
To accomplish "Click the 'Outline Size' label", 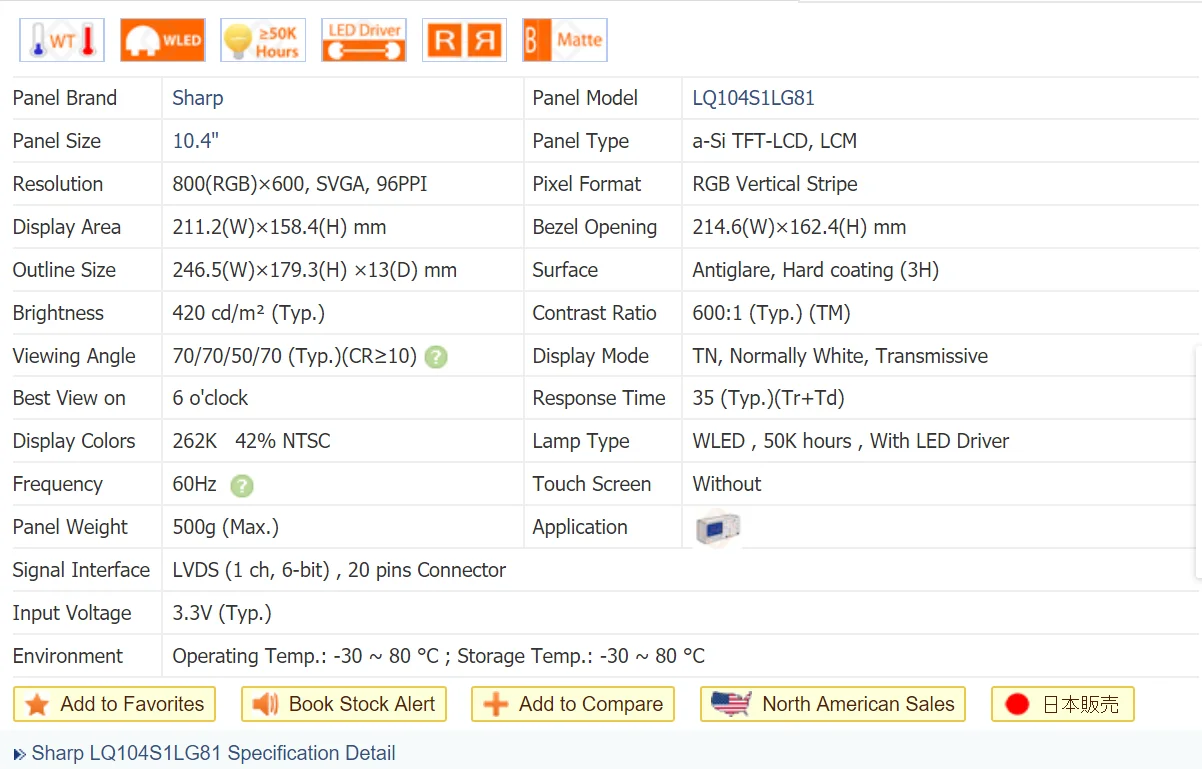I will [64, 270].
